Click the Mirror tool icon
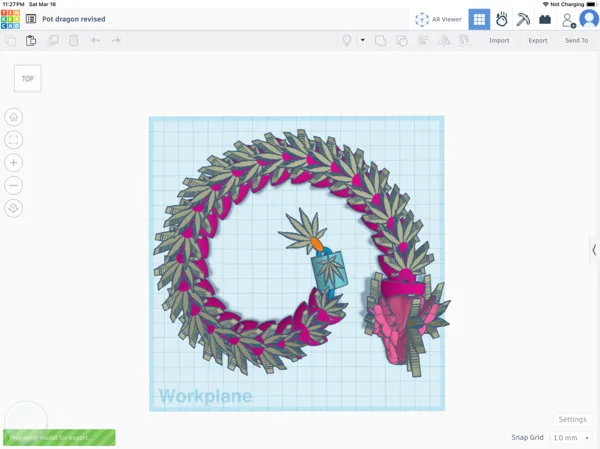This screenshot has width=600, height=449. (x=444, y=40)
